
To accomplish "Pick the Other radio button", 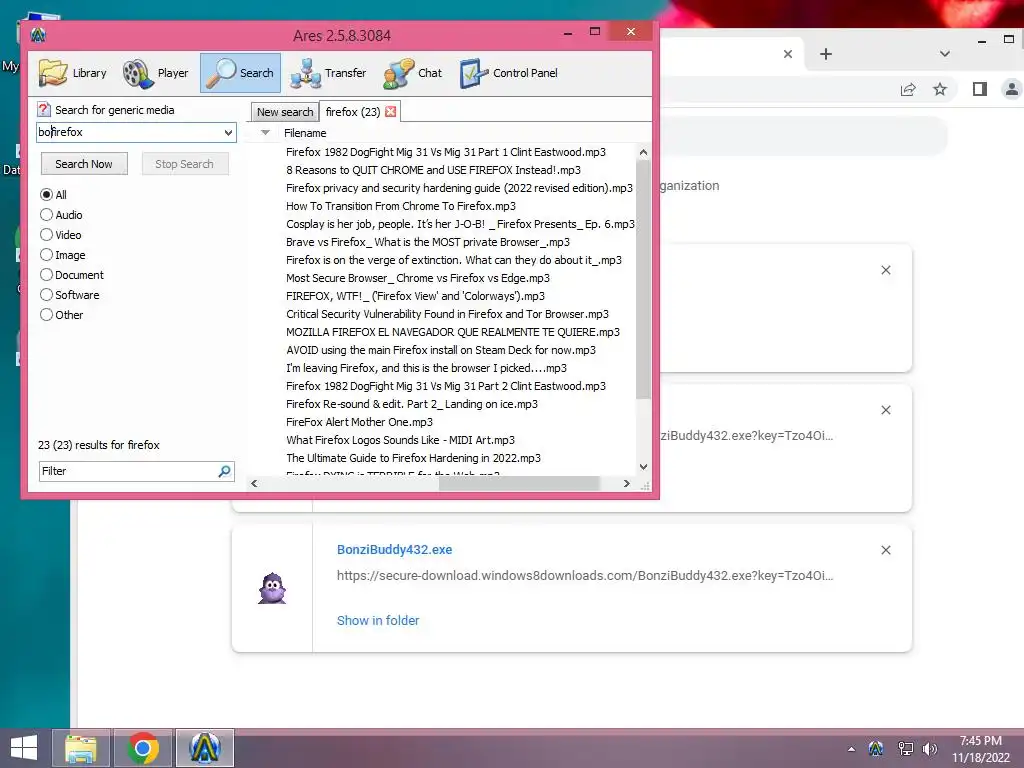I will coord(46,315).
